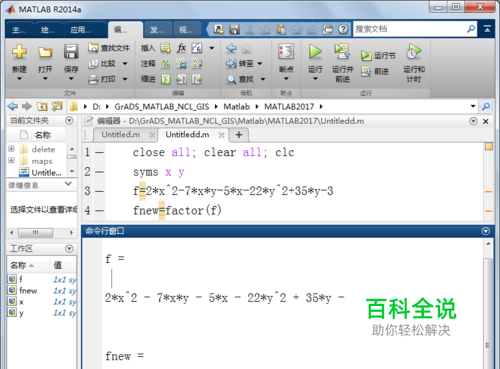Click the quick access print icon
Screen dimensions: 500x369
tap(327, 29)
